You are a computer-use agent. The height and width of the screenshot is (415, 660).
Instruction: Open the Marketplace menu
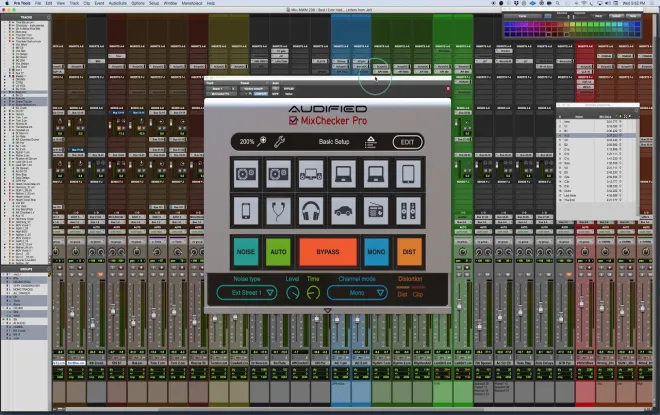192,3
